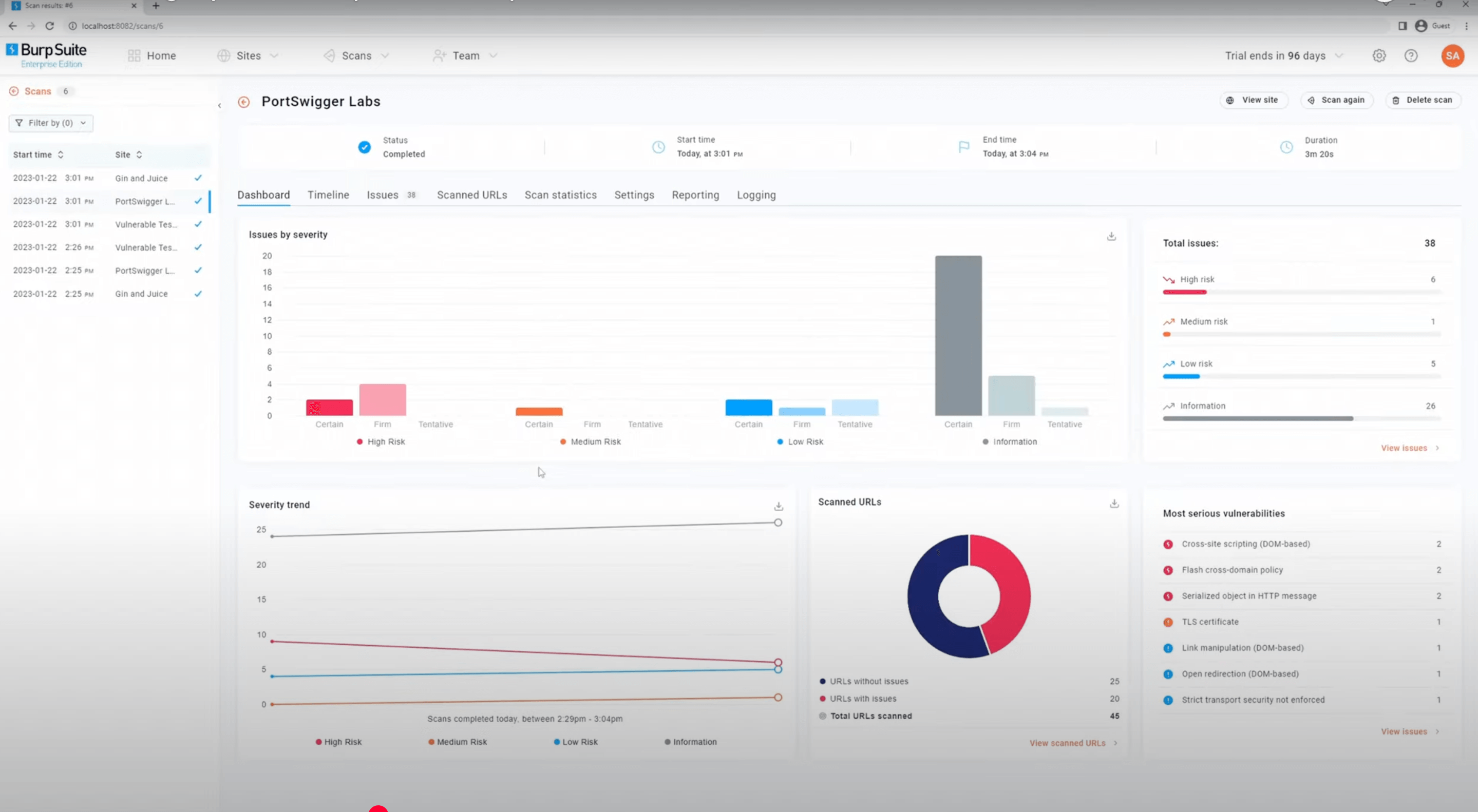The image size is (1478, 812).
Task: Download the Issues by severity chart
Action: [1111, 236]
